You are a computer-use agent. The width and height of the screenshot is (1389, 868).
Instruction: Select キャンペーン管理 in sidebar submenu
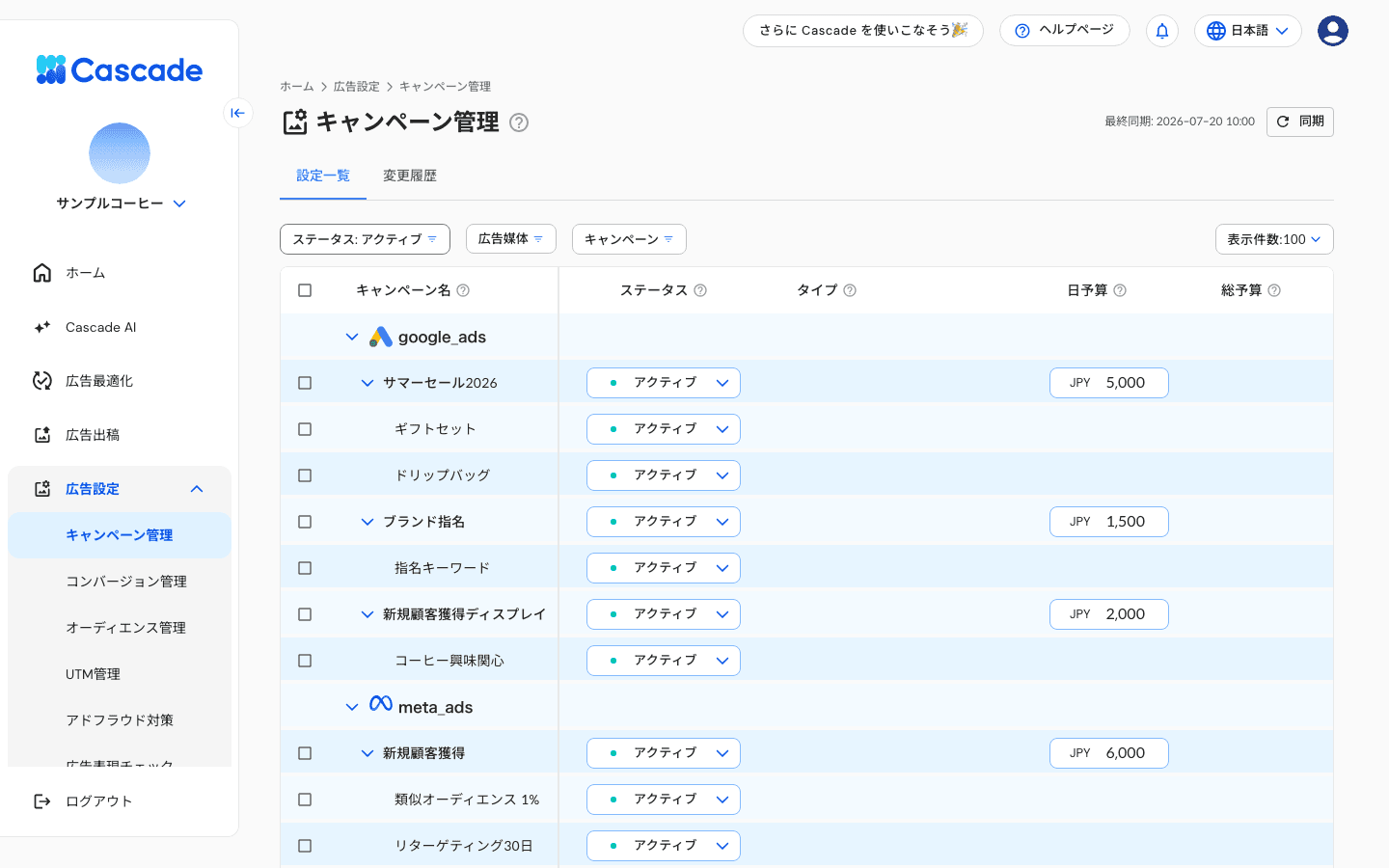(x=120, y=535)
